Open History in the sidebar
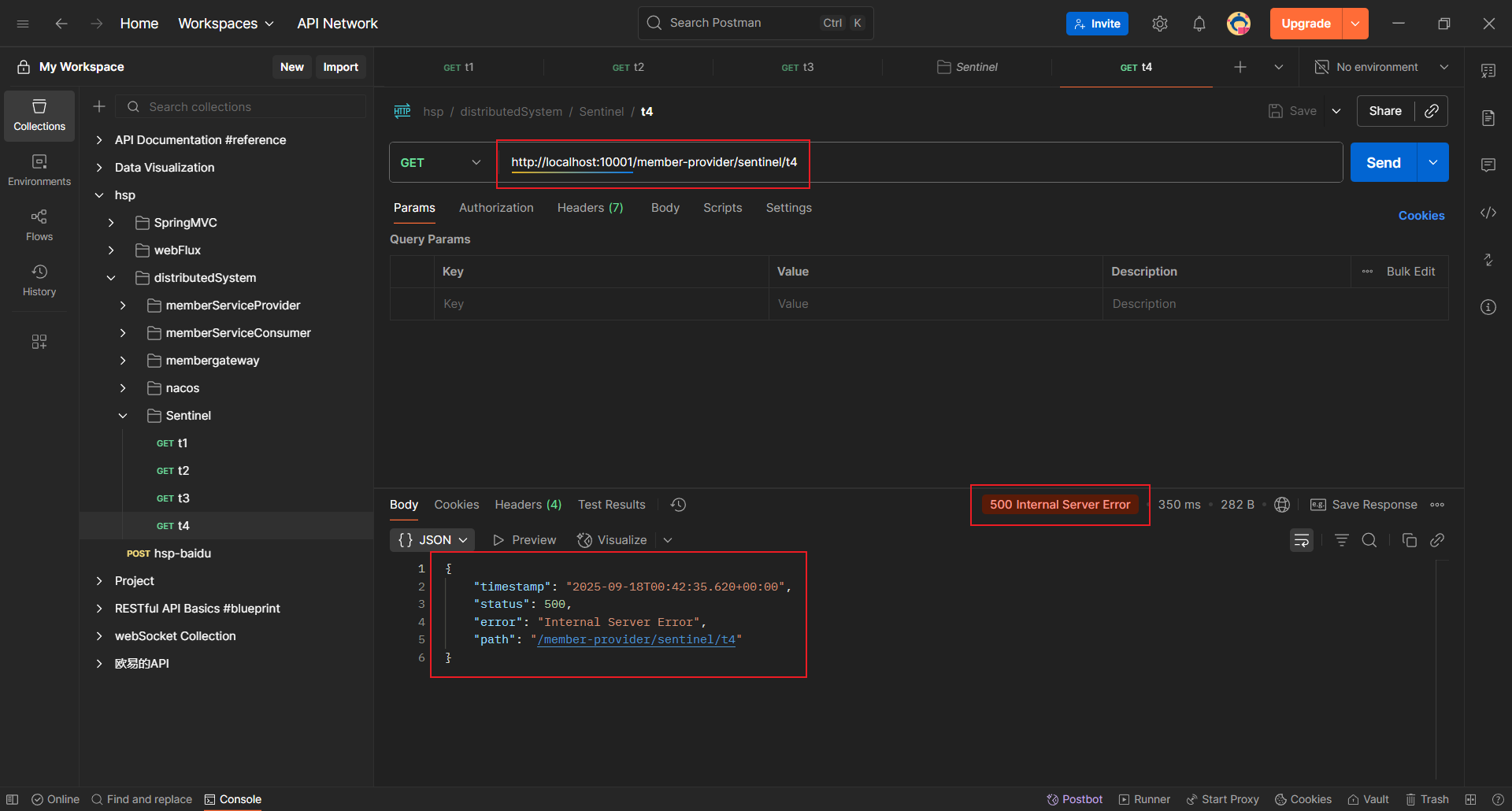 pos(39,280)
